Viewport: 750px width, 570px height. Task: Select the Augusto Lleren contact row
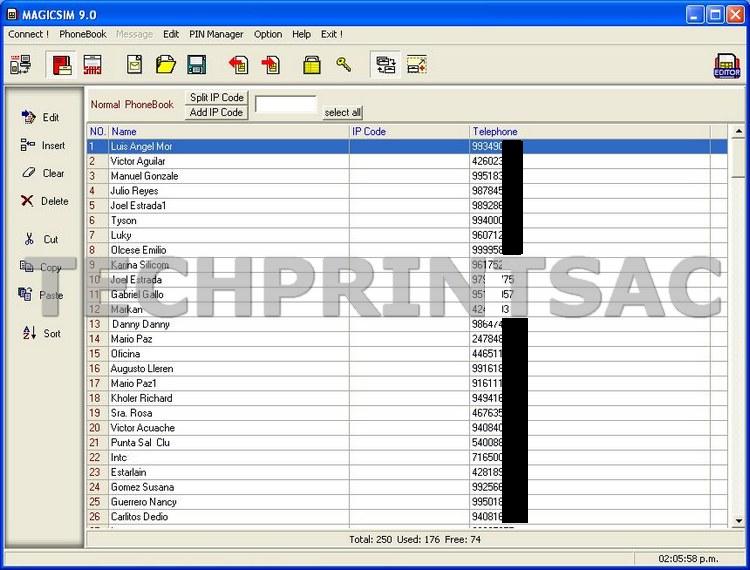pos(407,369)
